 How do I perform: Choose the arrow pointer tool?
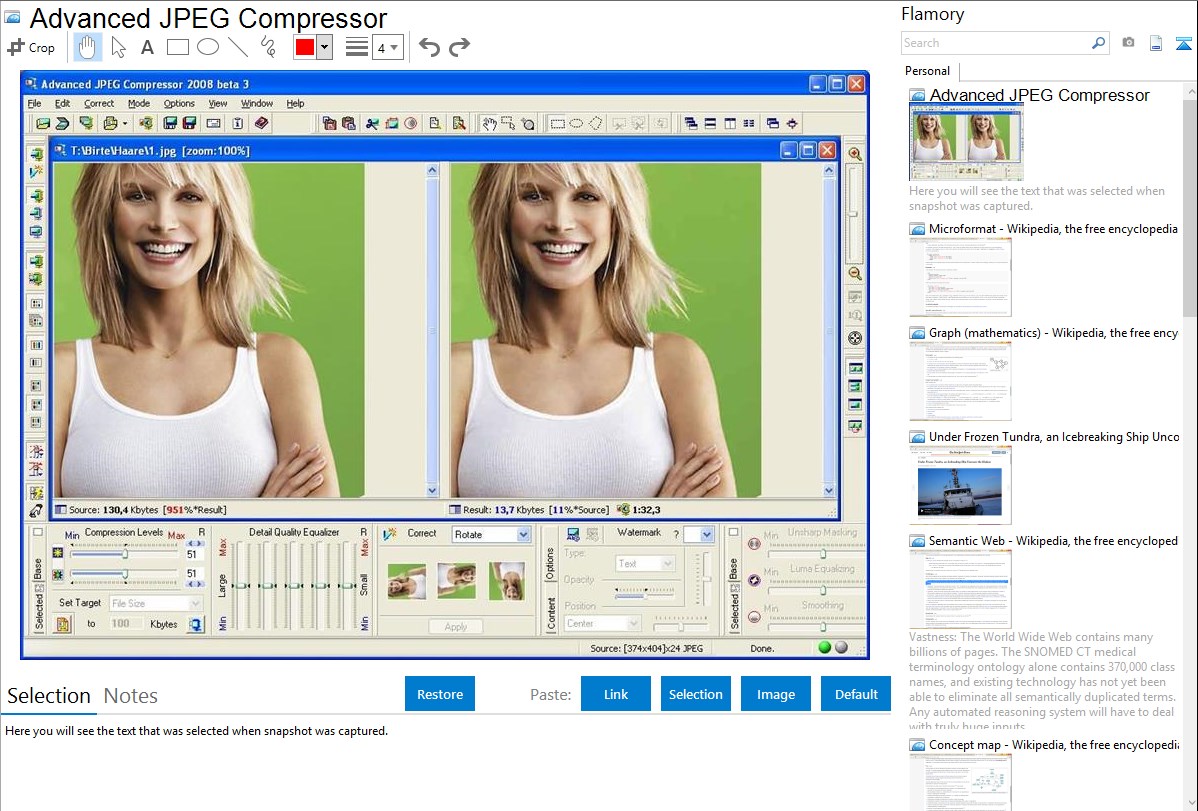coord(118,47)
